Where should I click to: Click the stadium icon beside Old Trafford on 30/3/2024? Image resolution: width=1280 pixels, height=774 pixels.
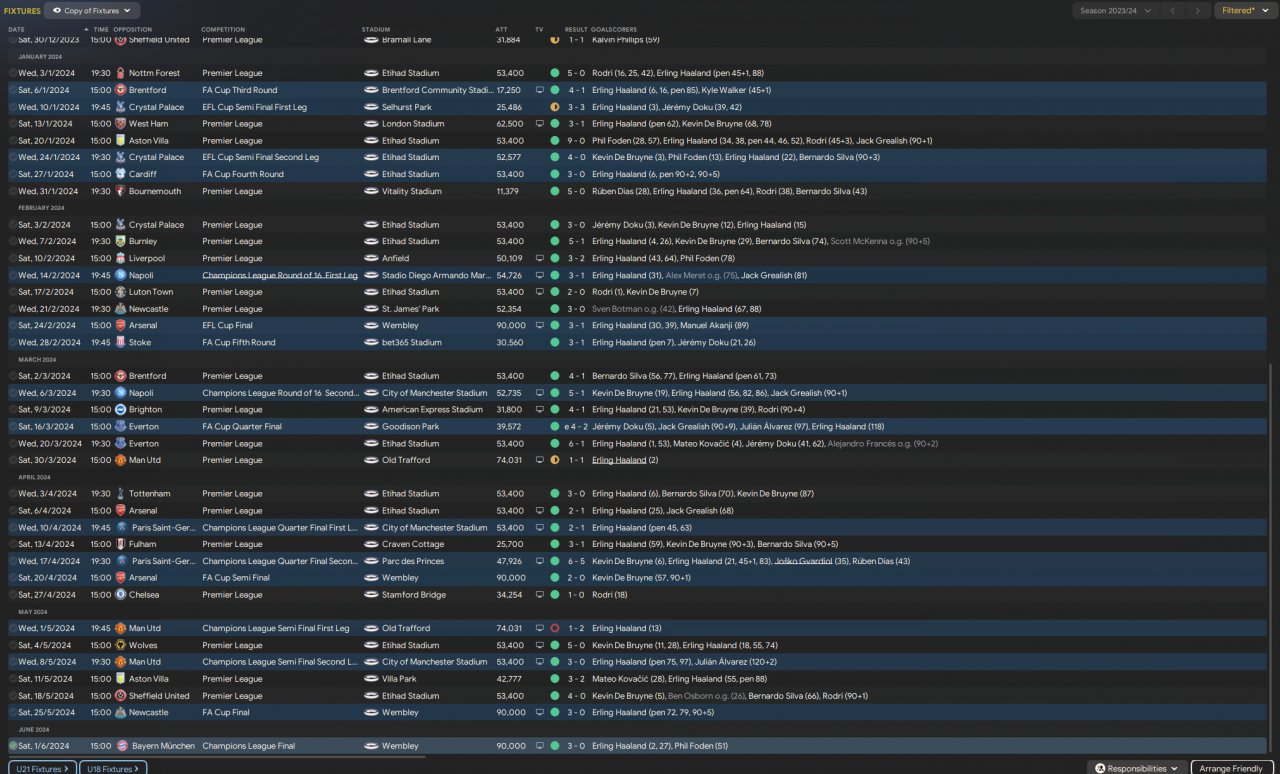point(371,460)
